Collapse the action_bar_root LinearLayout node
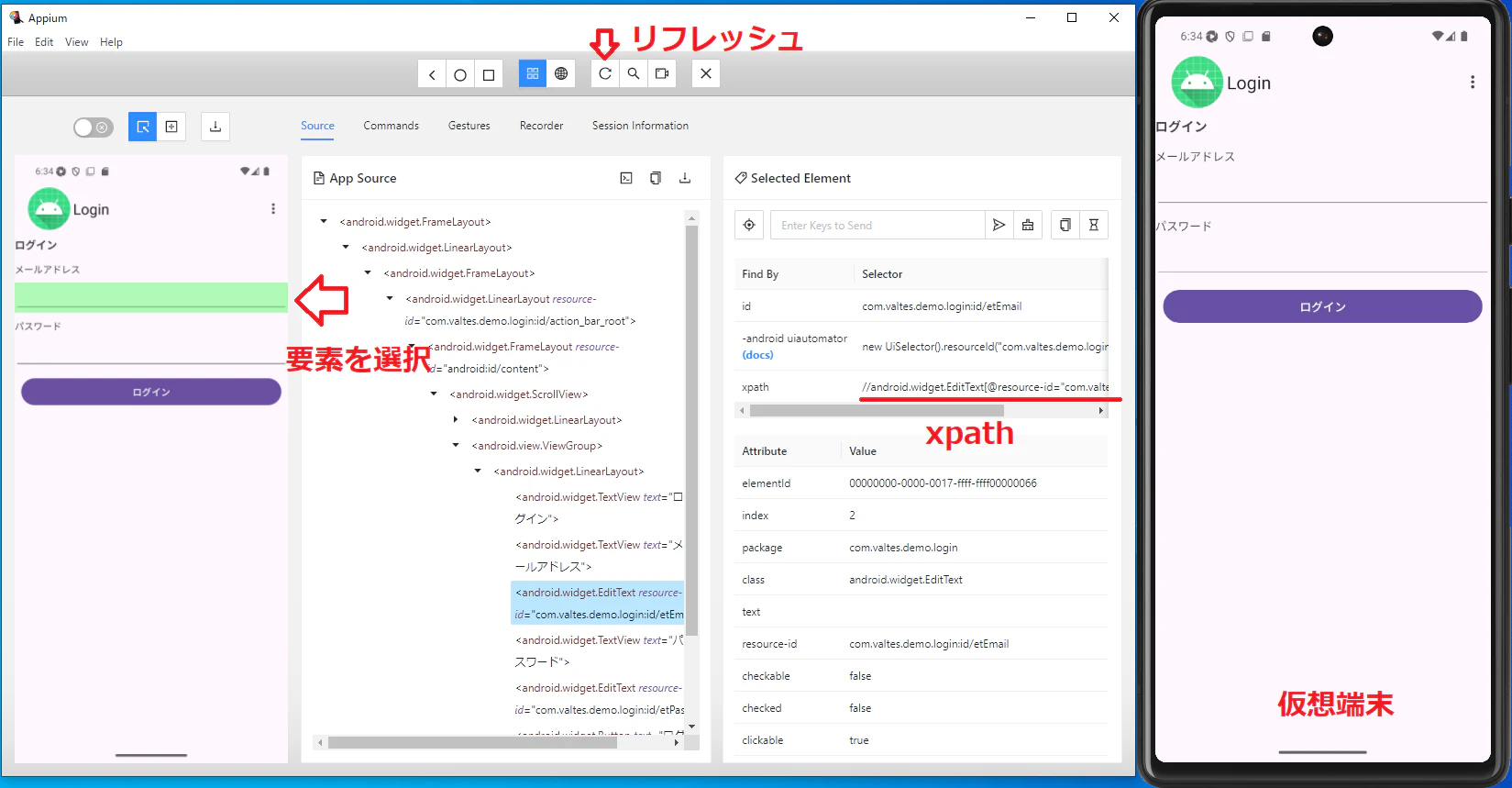Image resolution: width=1512 pixels, height=788 pixels. [x=390, y=299]
